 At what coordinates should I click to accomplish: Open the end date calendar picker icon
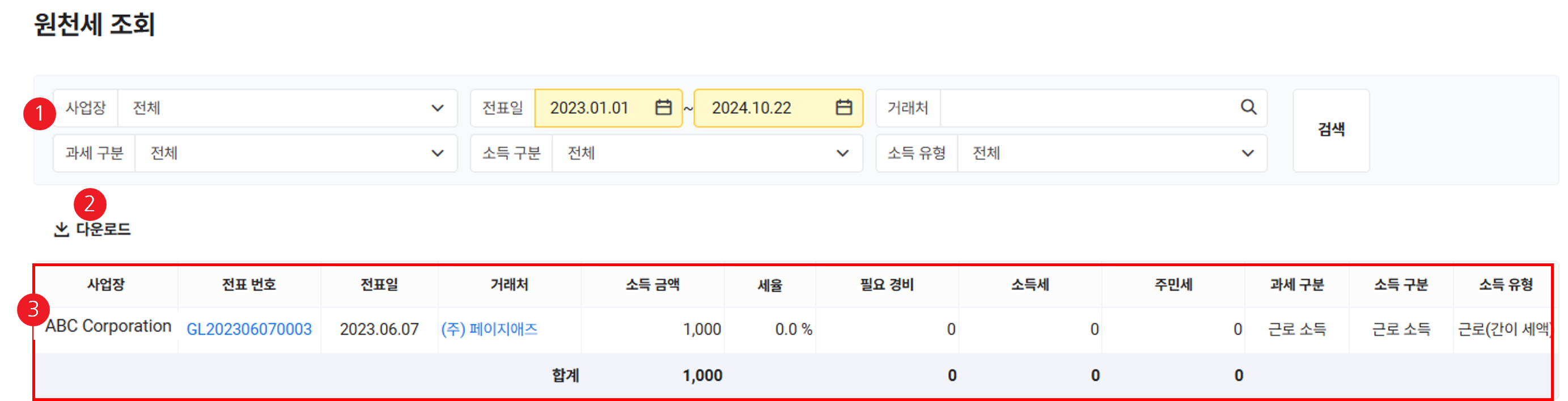click(843, 108)
